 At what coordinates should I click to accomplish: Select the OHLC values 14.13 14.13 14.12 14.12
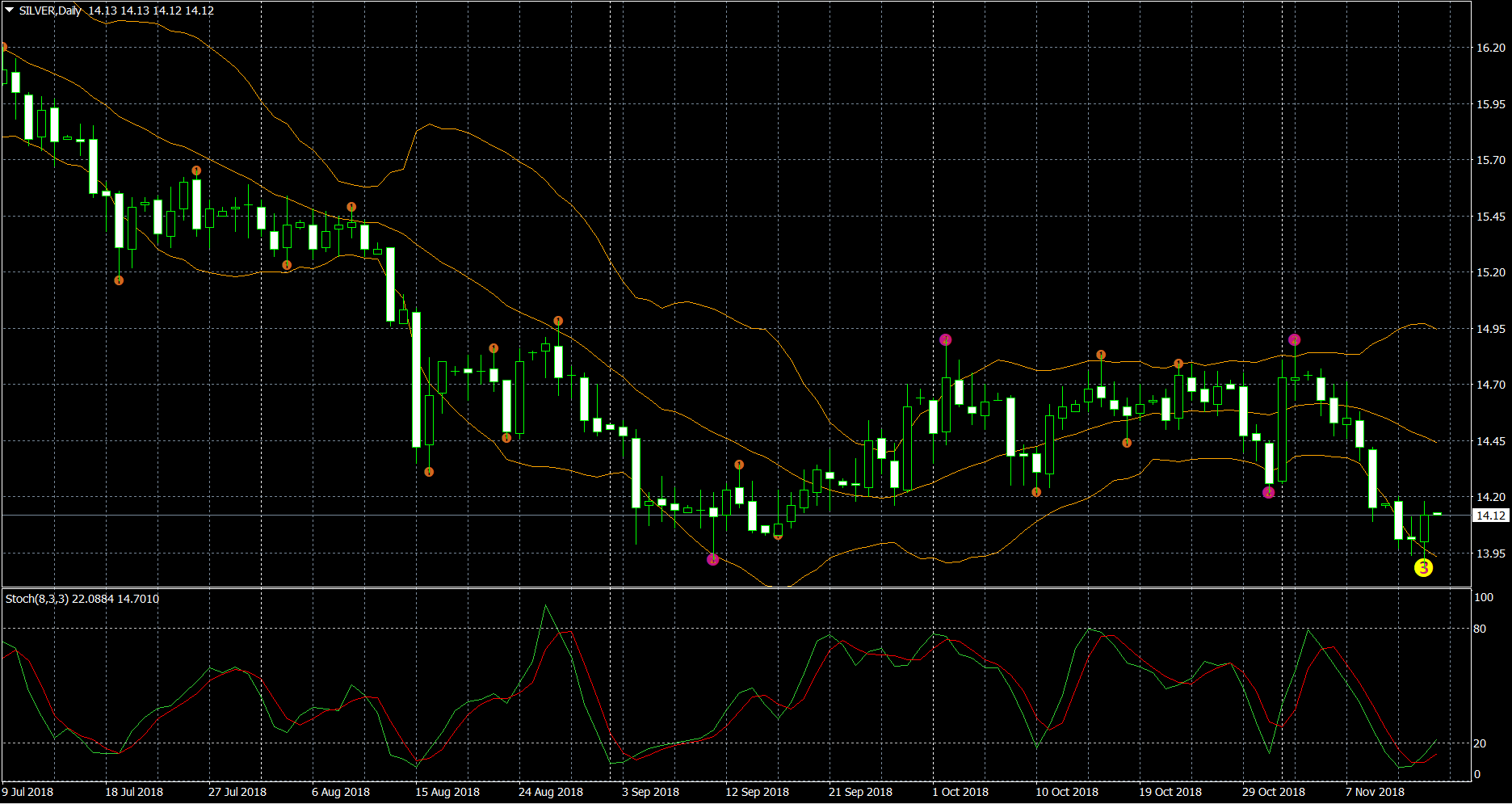tap(151, 11)
